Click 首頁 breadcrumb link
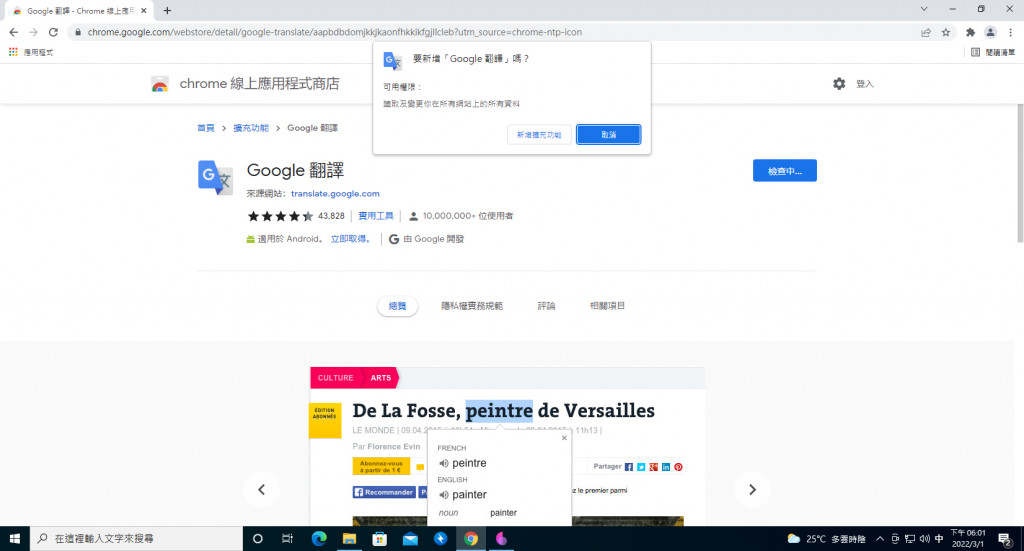Viewport: 1024px width, 551px height. click(x=206, y=128)
